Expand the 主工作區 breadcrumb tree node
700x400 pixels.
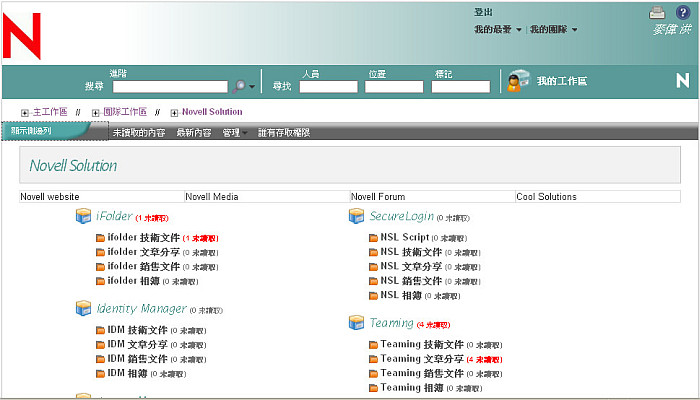25,113
